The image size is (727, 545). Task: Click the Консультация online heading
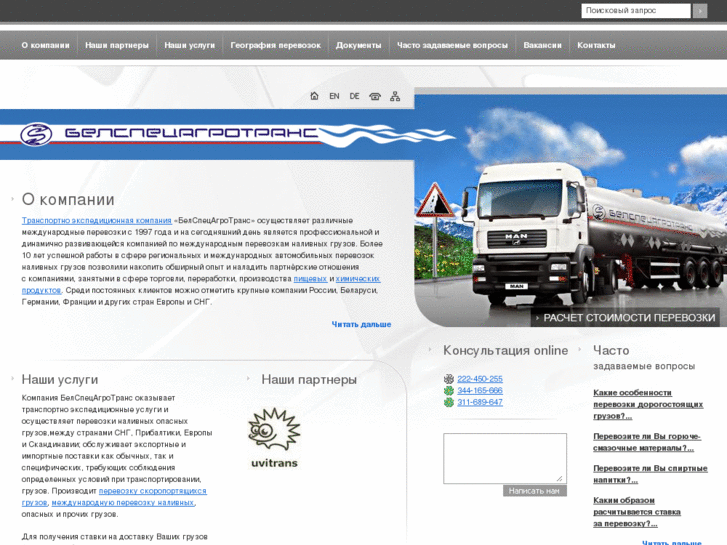[x=505, y=350]
